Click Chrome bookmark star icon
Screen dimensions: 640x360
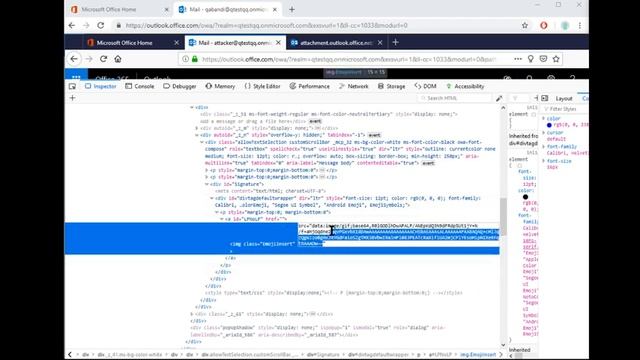coord(525,25)
